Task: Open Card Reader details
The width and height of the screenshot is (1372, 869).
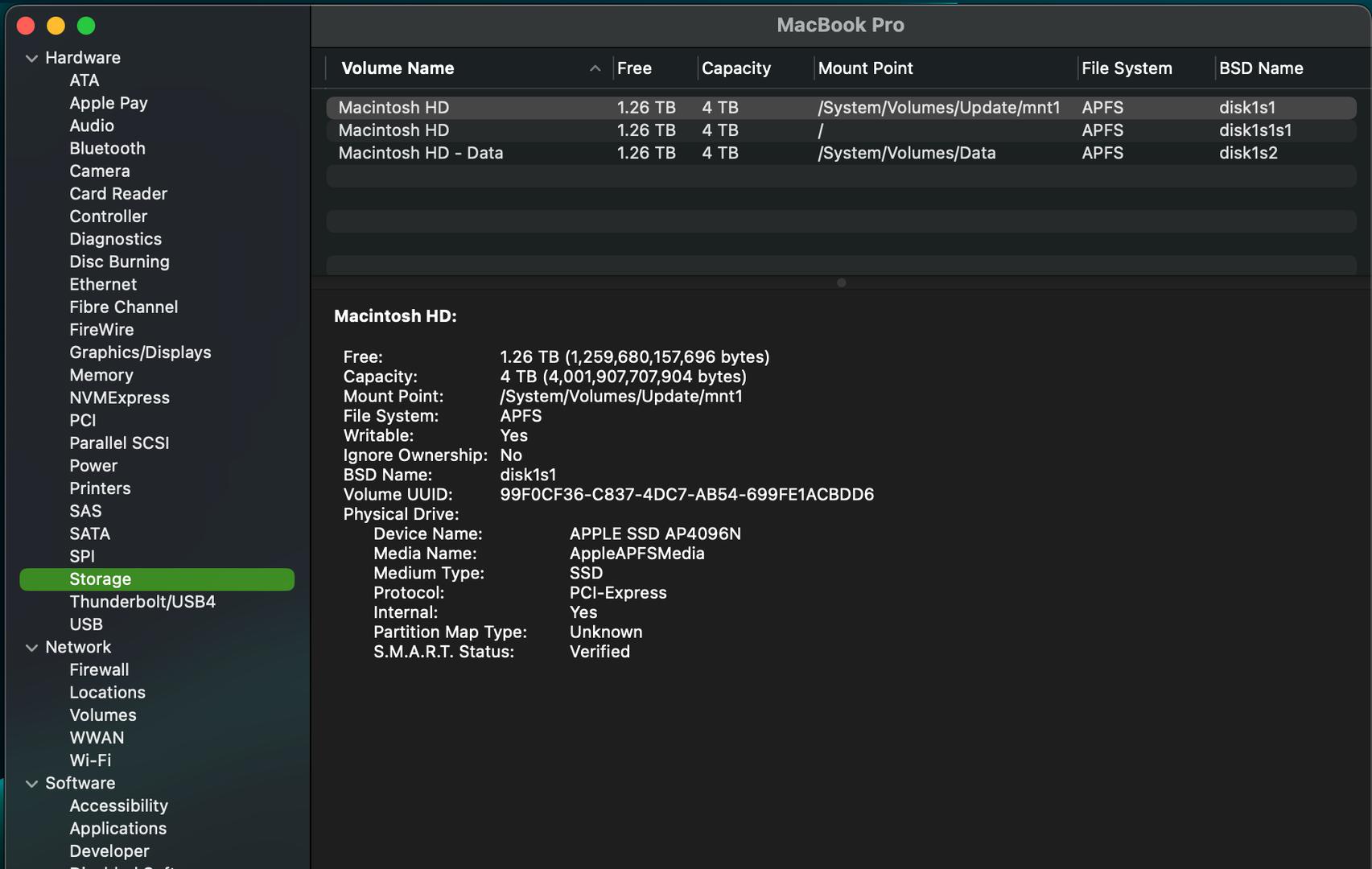Action: click(118, 193)
